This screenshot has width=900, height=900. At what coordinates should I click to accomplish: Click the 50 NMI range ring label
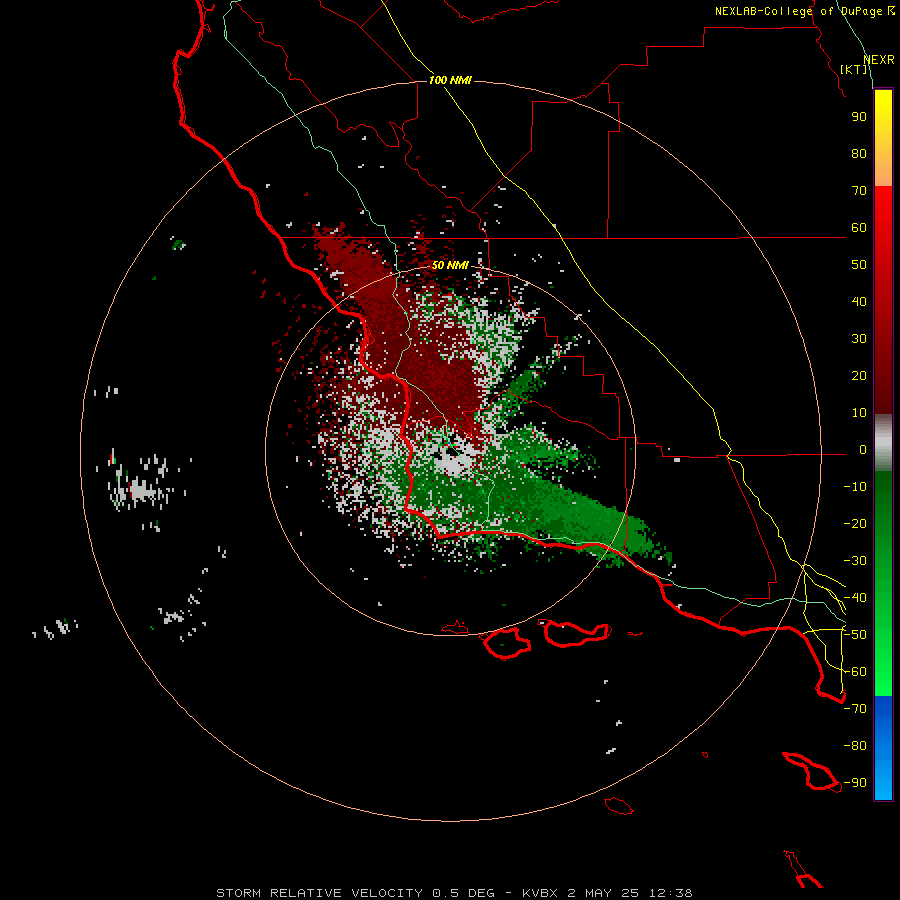coord(450,265)
